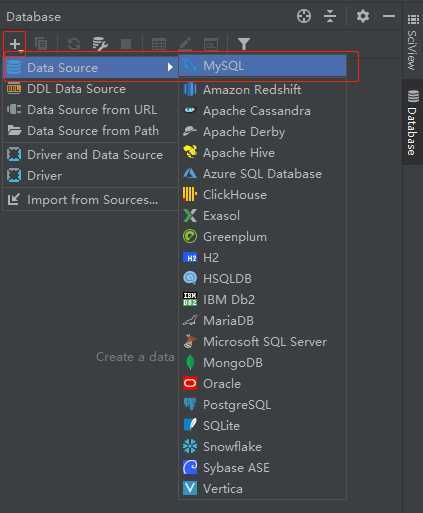Image resolution: width=423 pixels, height=513 pixels.
Task: Open the settings gear icon
Action: pos(363,16)
